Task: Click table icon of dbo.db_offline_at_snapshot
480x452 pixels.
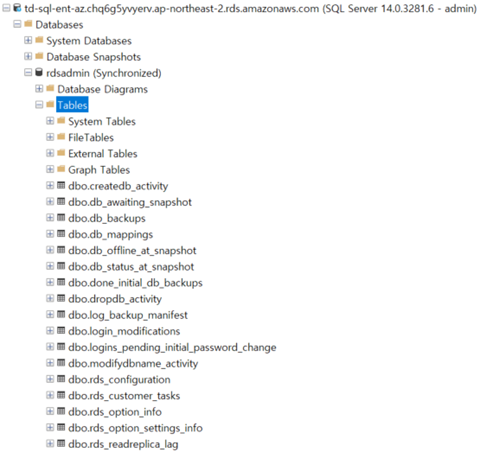Action: click(x=61, y=250)
